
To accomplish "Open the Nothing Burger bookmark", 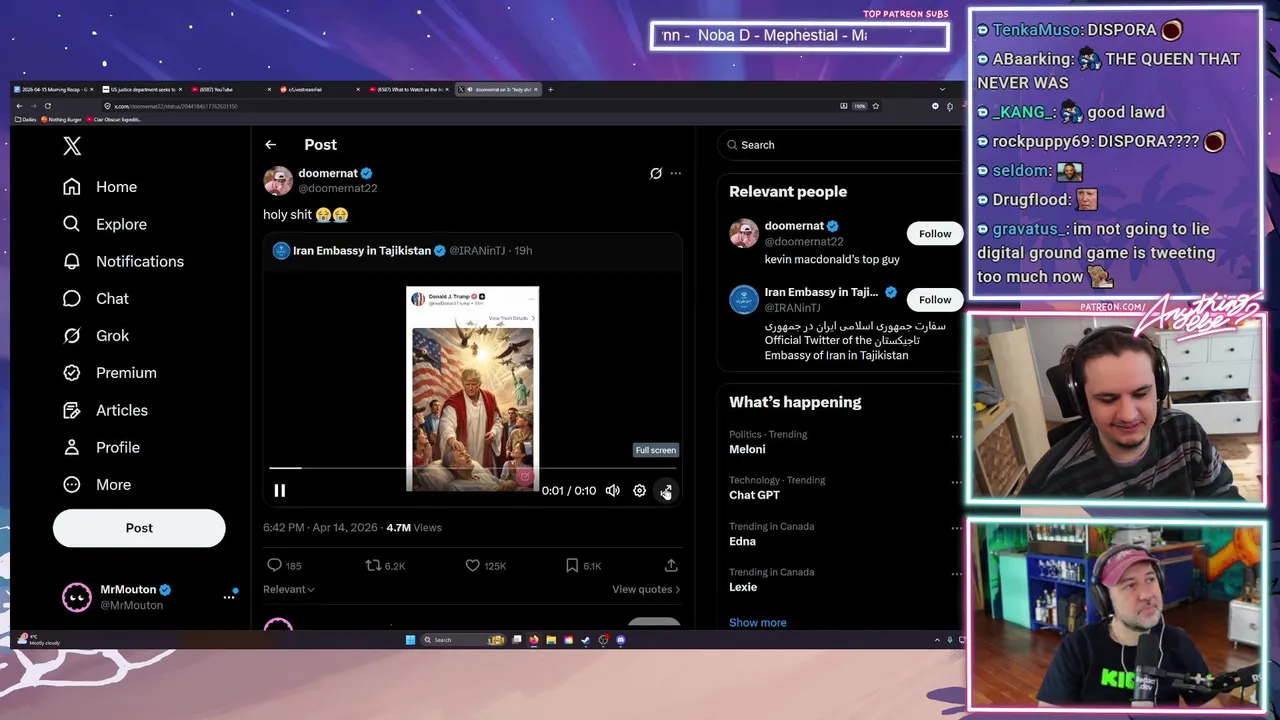I will 63,119.
